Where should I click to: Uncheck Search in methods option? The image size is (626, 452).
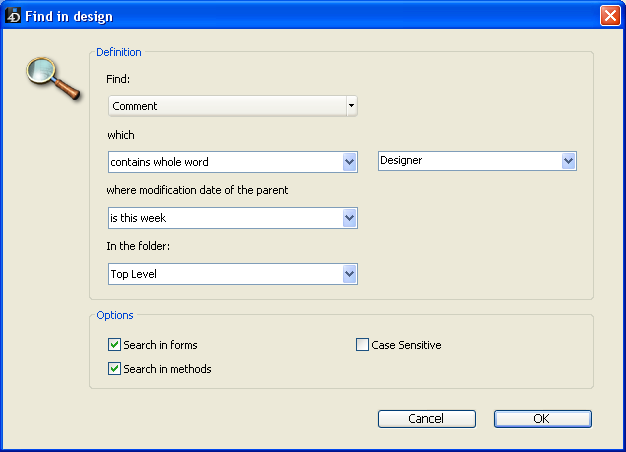click(114, 369)
